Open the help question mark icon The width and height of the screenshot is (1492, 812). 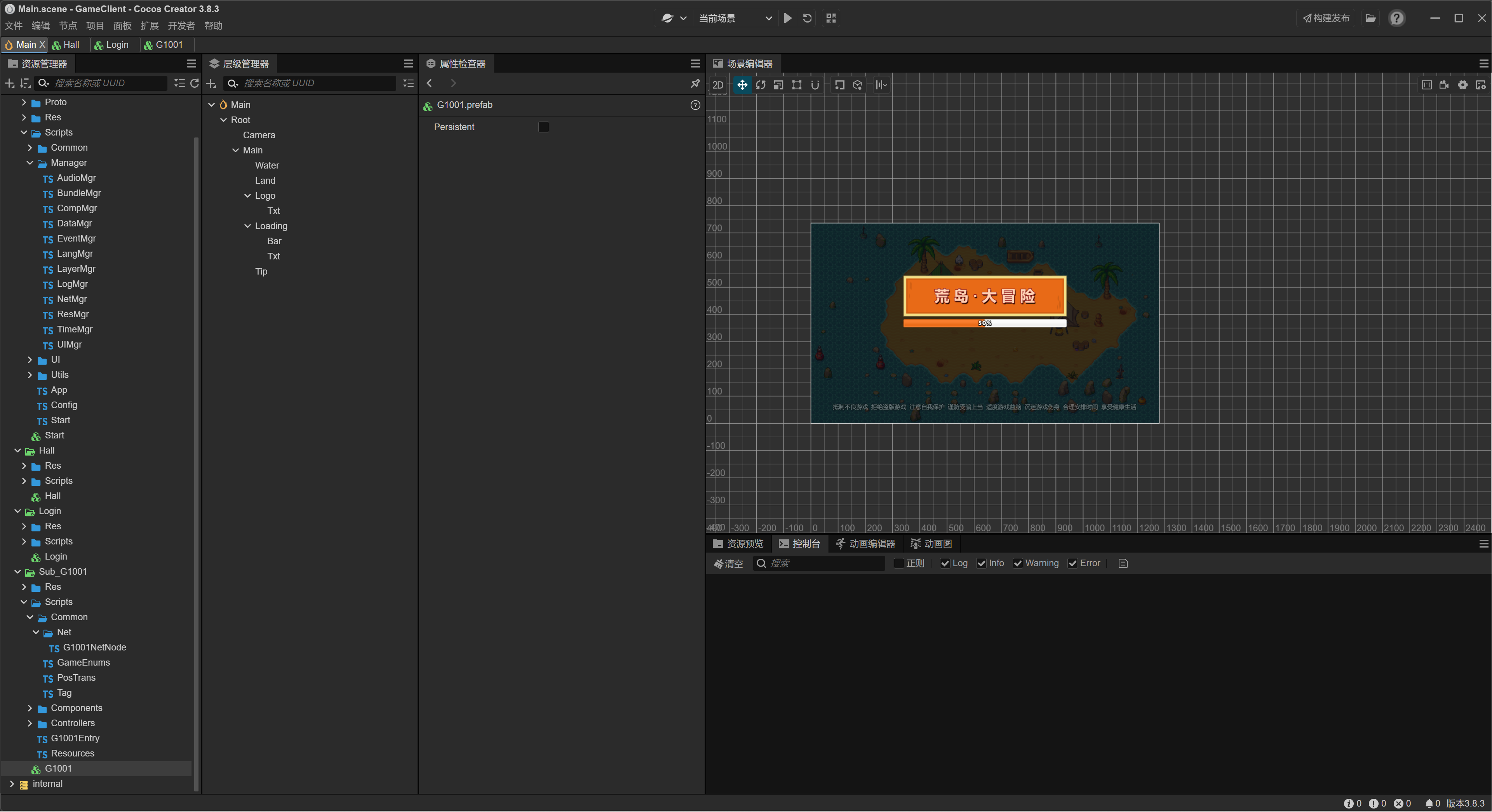[x=1396, y=18]
